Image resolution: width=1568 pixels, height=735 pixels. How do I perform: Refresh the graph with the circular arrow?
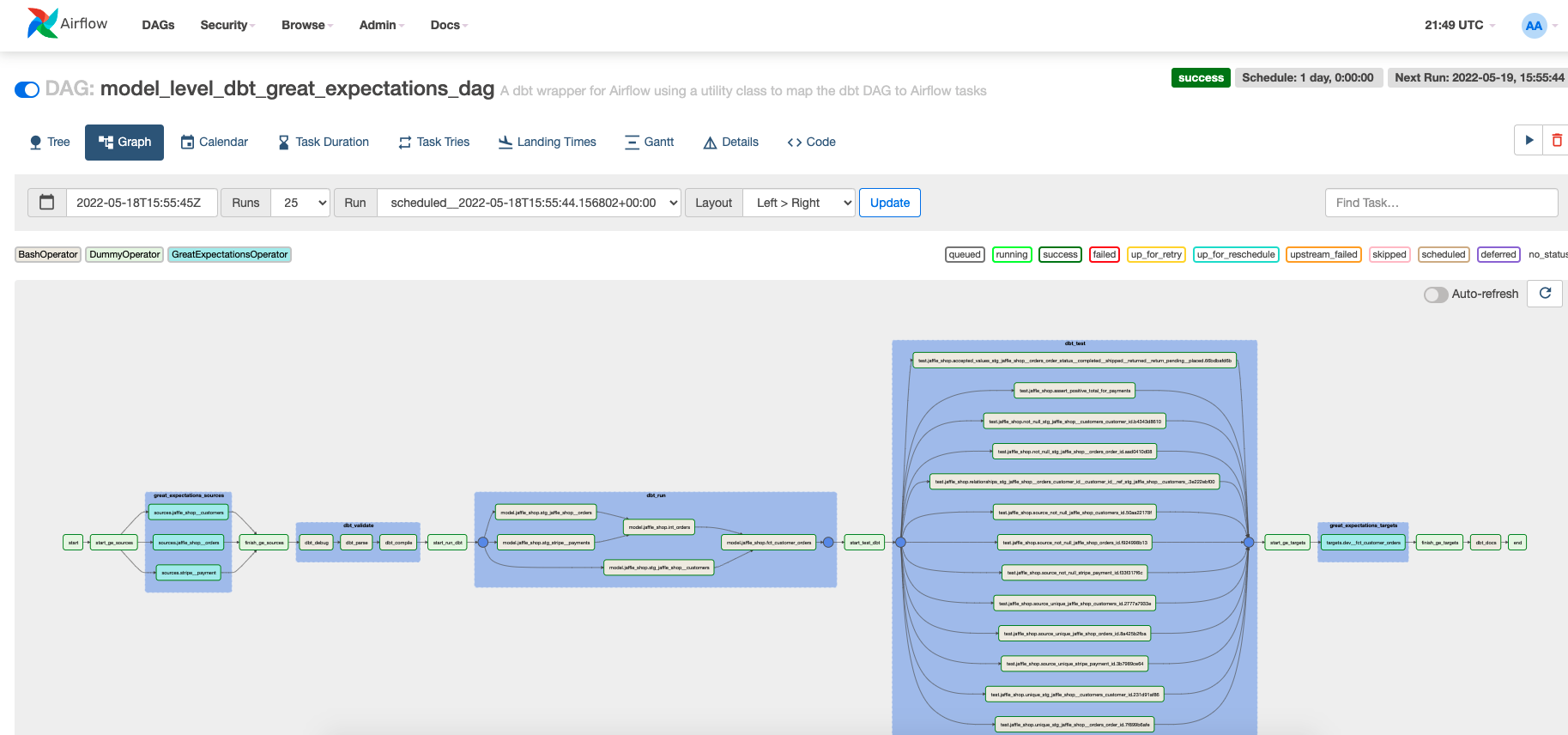1545,293
